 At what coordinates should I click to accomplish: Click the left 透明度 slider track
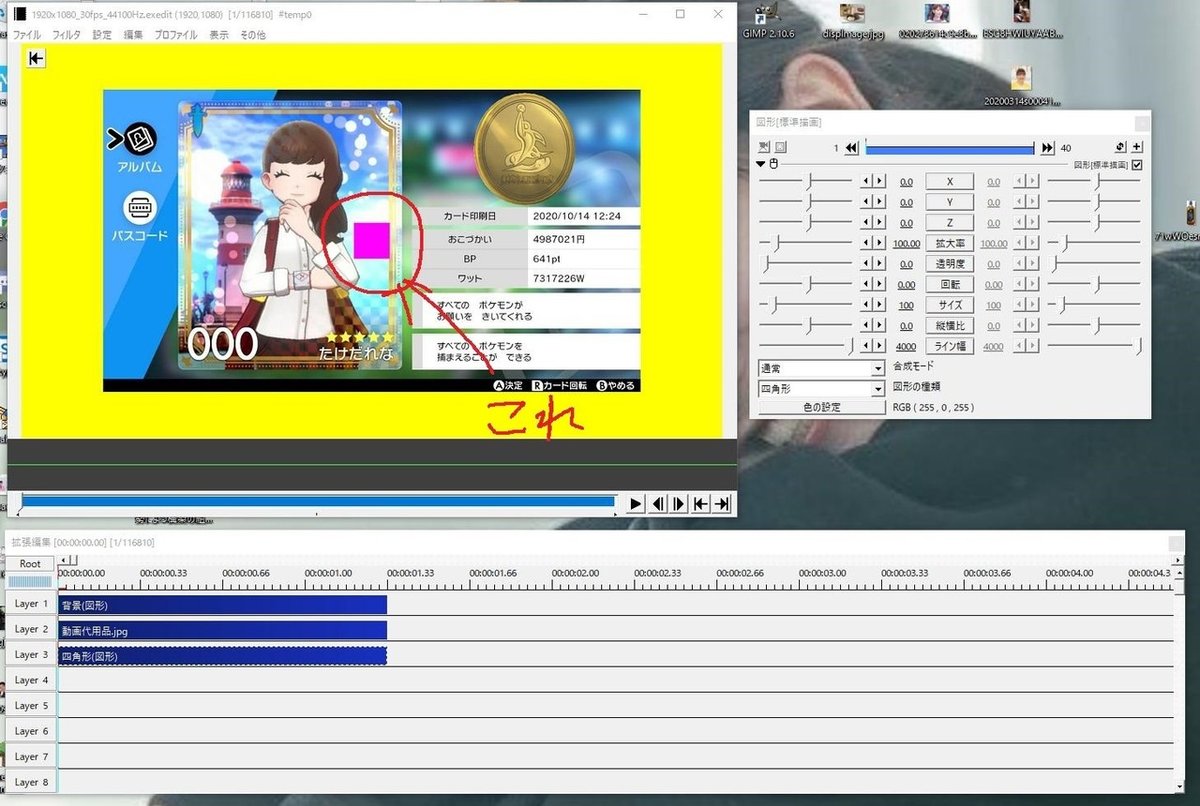(805, 263)
